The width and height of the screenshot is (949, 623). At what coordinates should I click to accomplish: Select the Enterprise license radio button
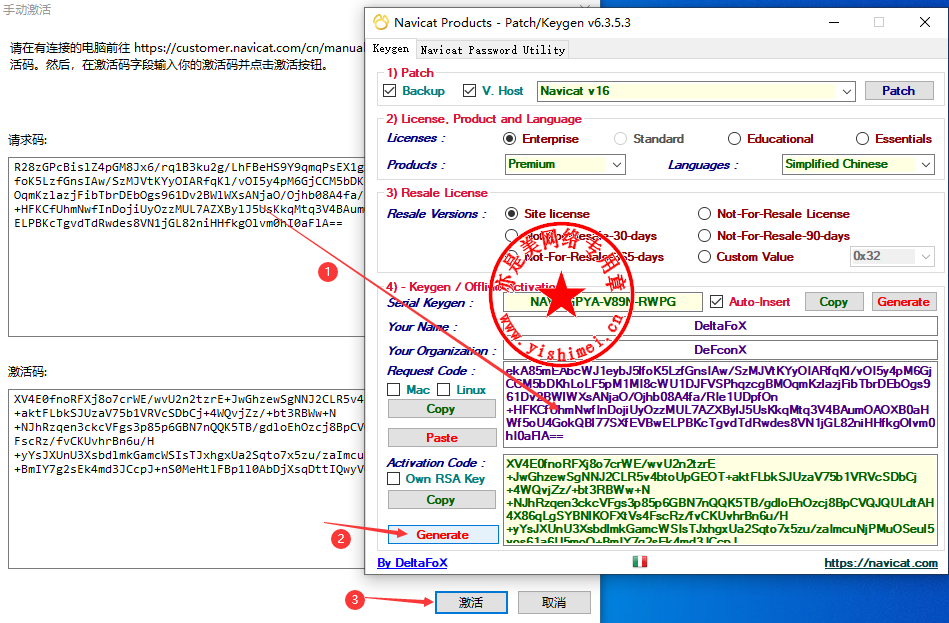(x=510, y=139)
